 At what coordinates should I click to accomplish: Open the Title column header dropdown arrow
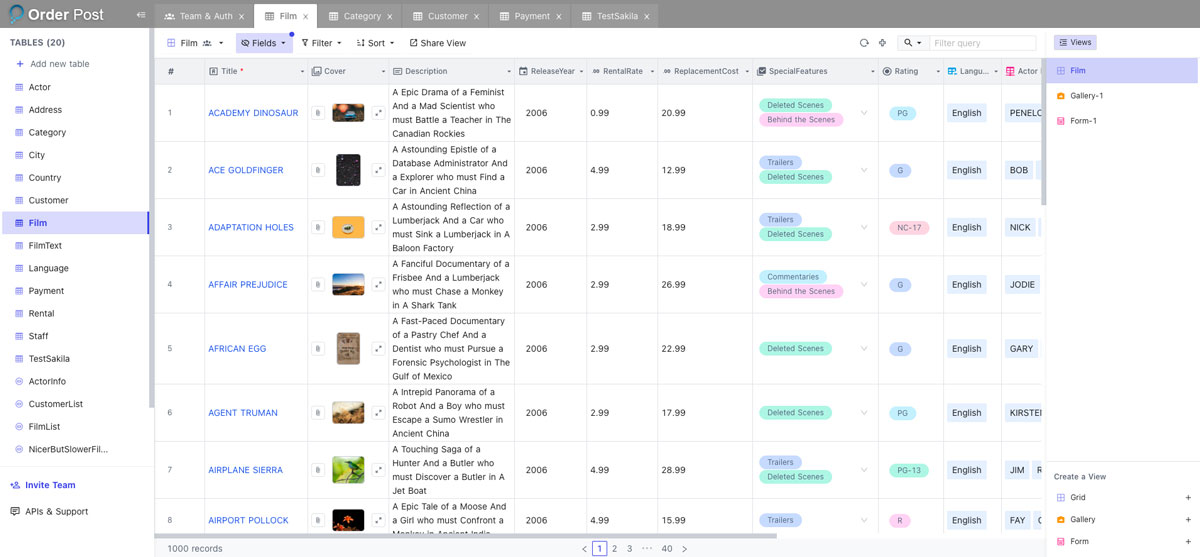(302, 72)
